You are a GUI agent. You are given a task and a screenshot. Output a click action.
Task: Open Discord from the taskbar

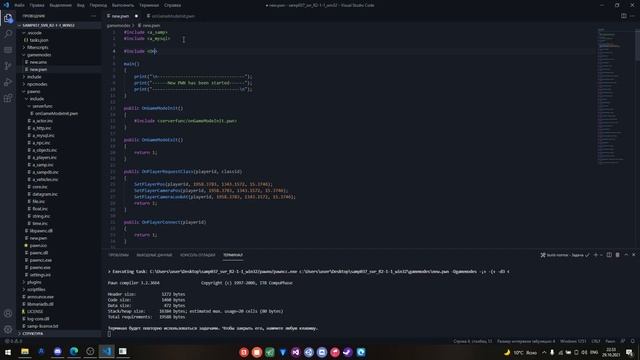58,352
